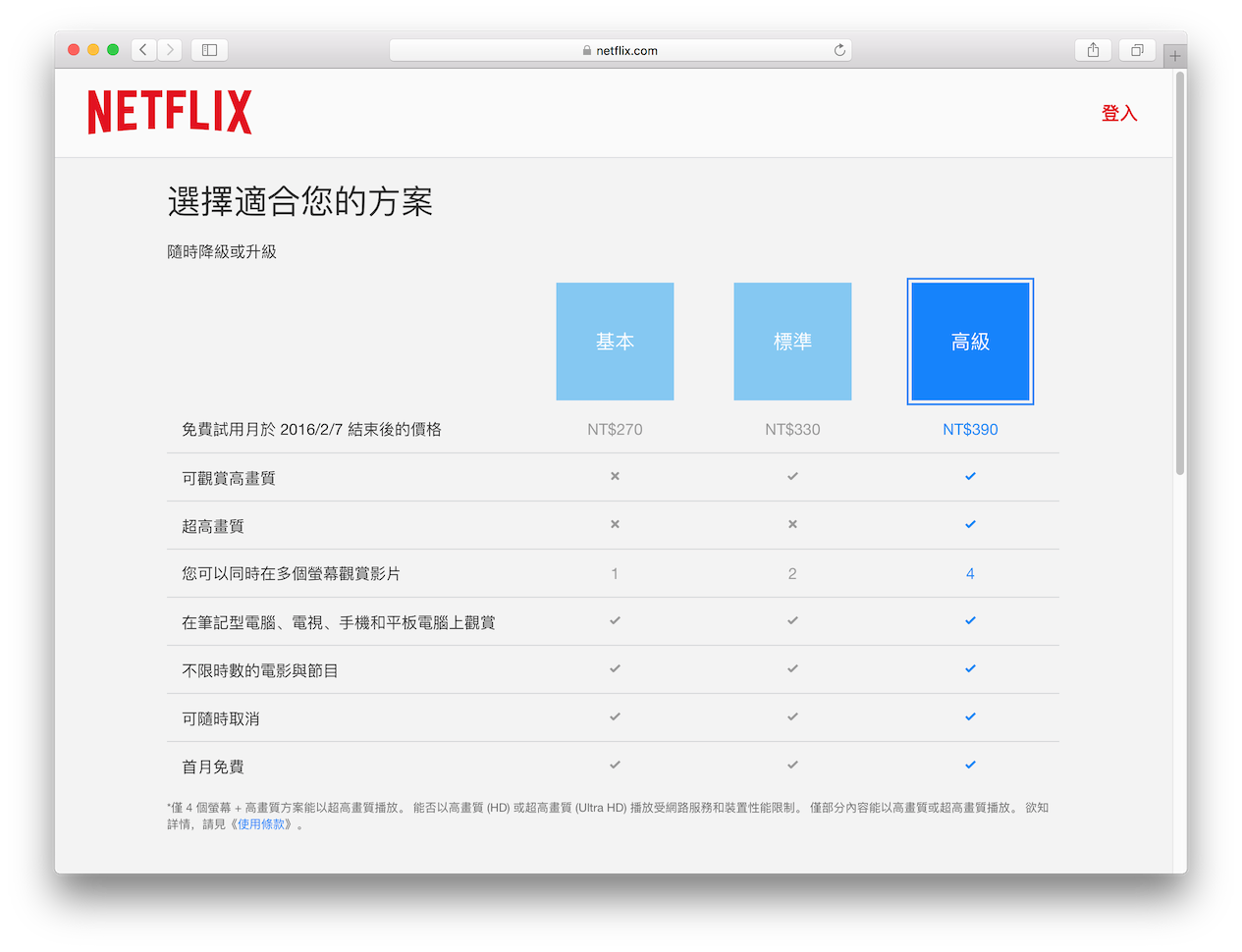Select the 基本 plan tile
Image resolution: width=1242 pixels, height=952 pixels.
click(615, 342)
